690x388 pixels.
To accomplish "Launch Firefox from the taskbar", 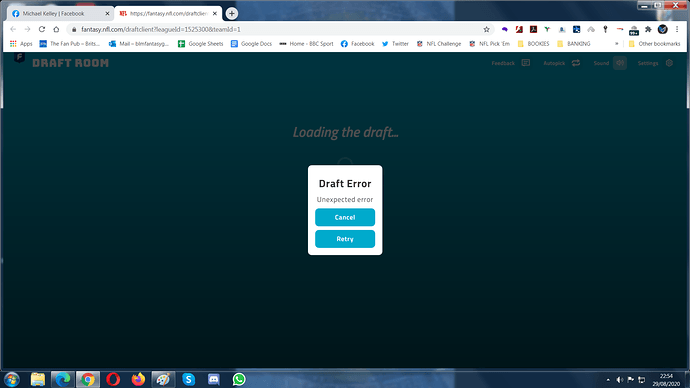I will click(x=138, y=379).
